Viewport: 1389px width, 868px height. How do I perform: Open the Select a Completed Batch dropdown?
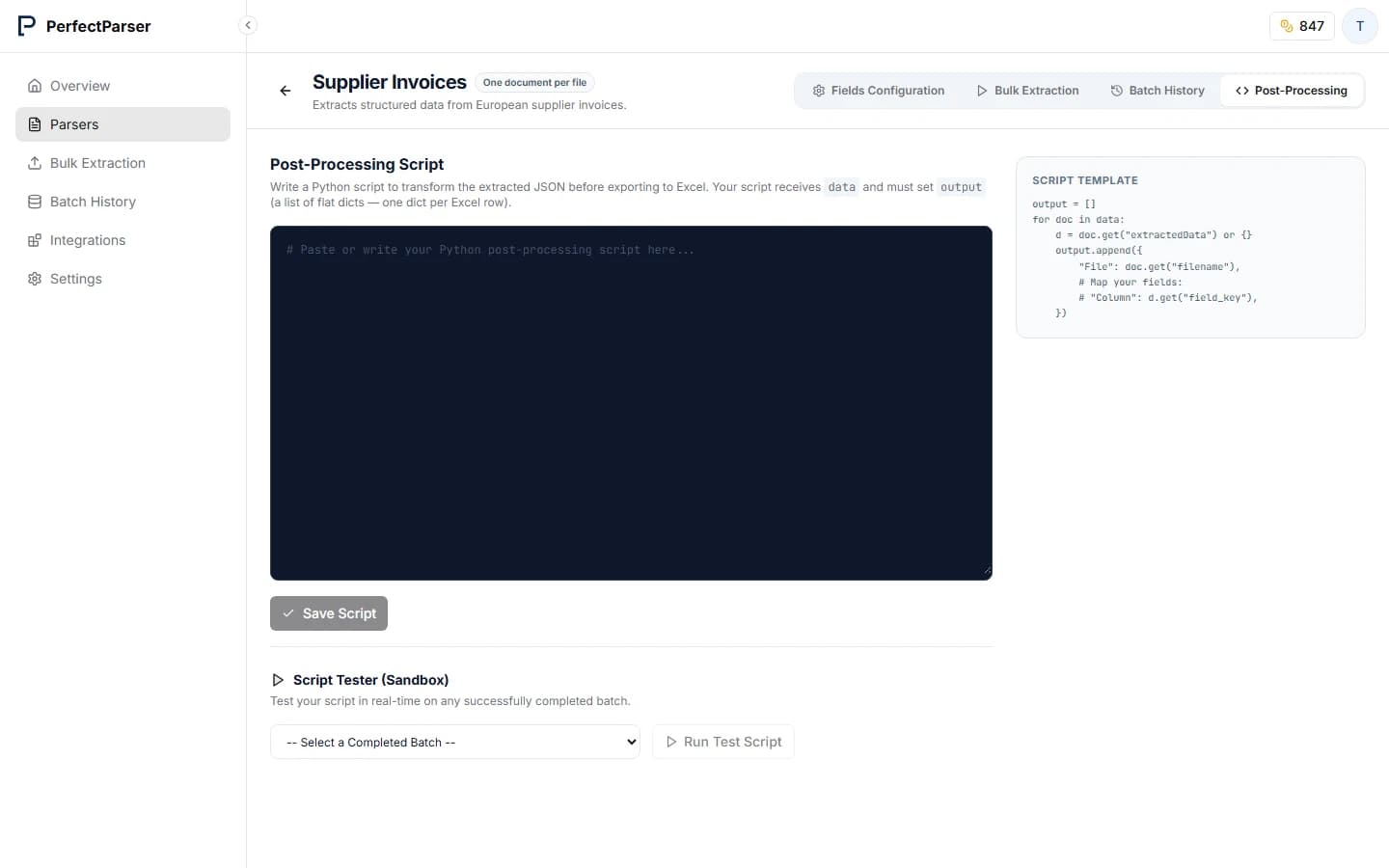[455, 742]
